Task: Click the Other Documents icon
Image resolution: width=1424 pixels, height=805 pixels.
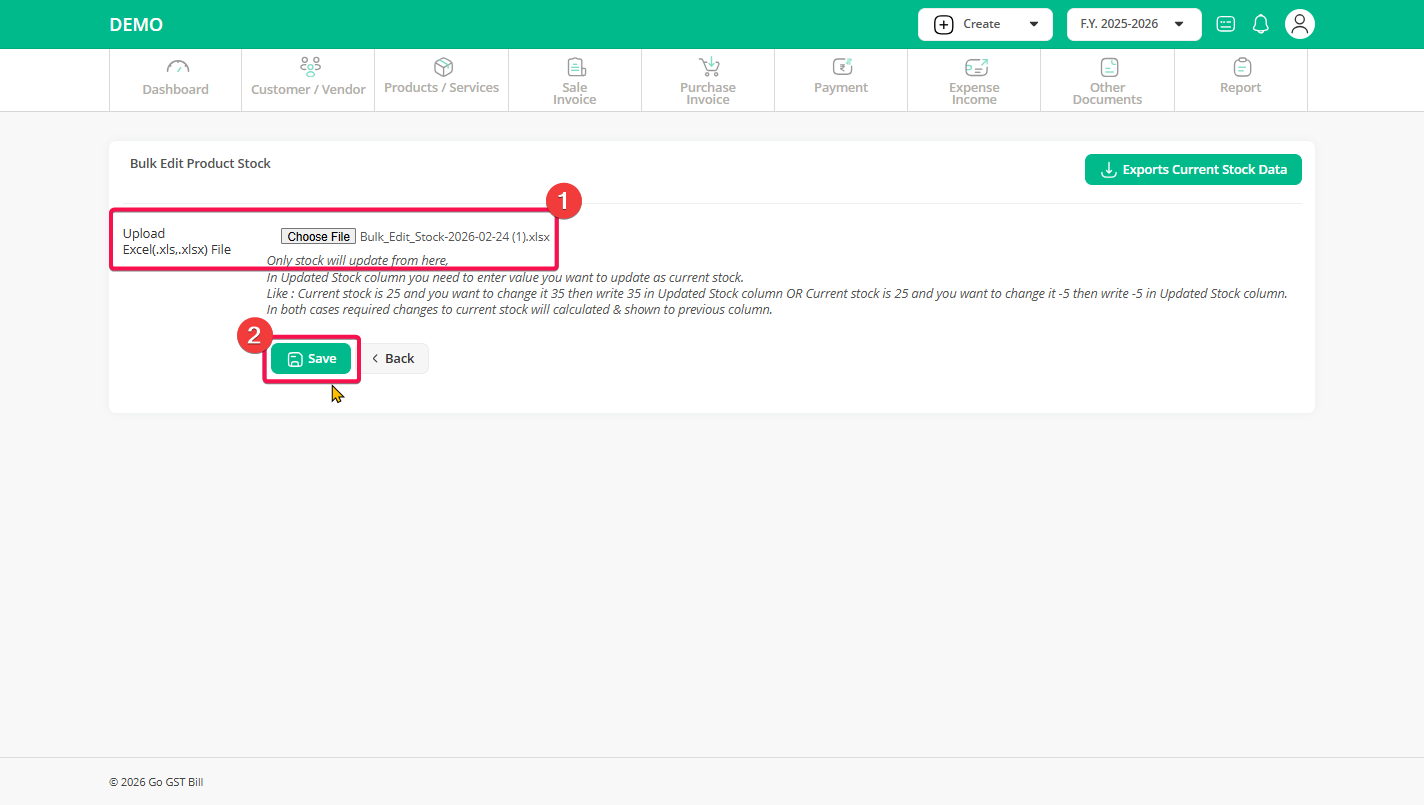Action: click(1108, 67)
